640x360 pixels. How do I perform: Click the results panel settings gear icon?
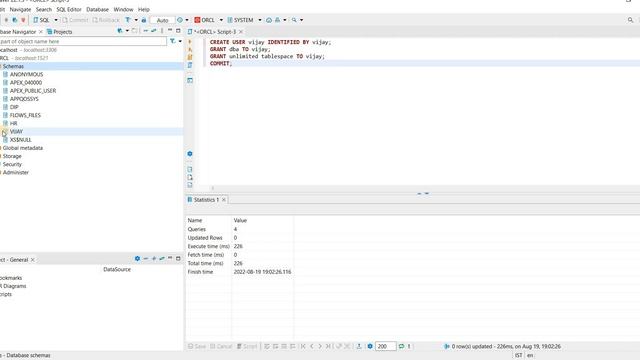point(370,346)
